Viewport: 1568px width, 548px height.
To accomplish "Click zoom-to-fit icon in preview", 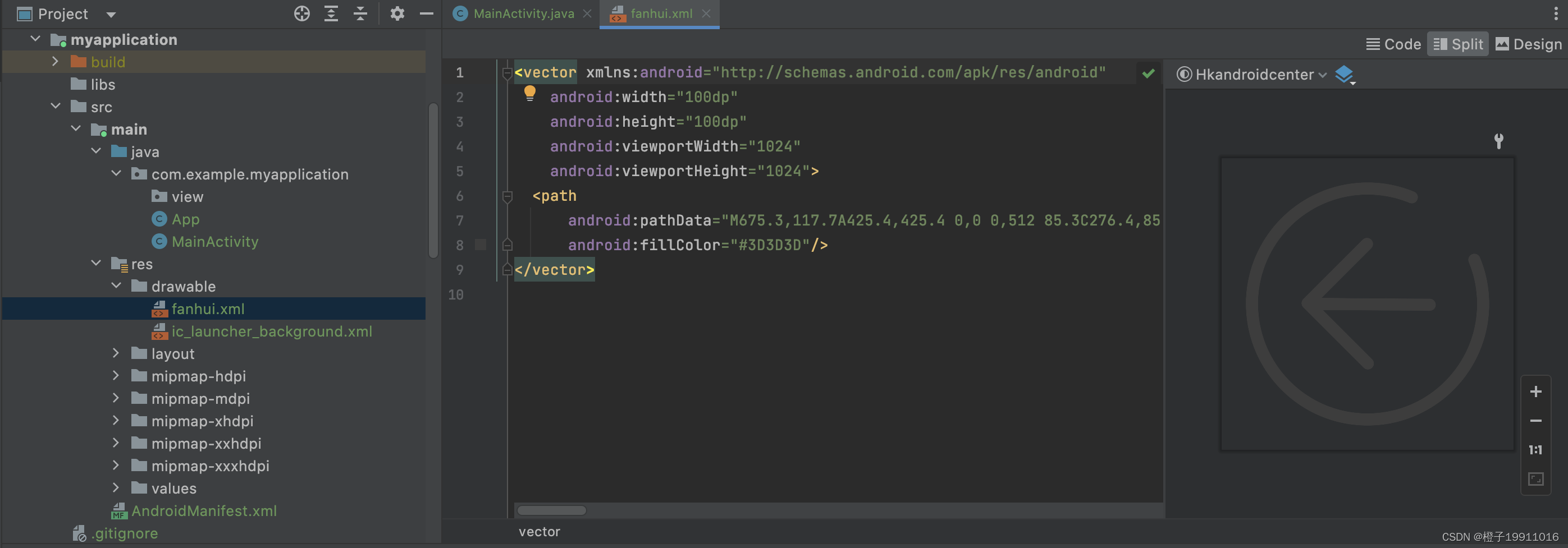I will point(1535,478).
